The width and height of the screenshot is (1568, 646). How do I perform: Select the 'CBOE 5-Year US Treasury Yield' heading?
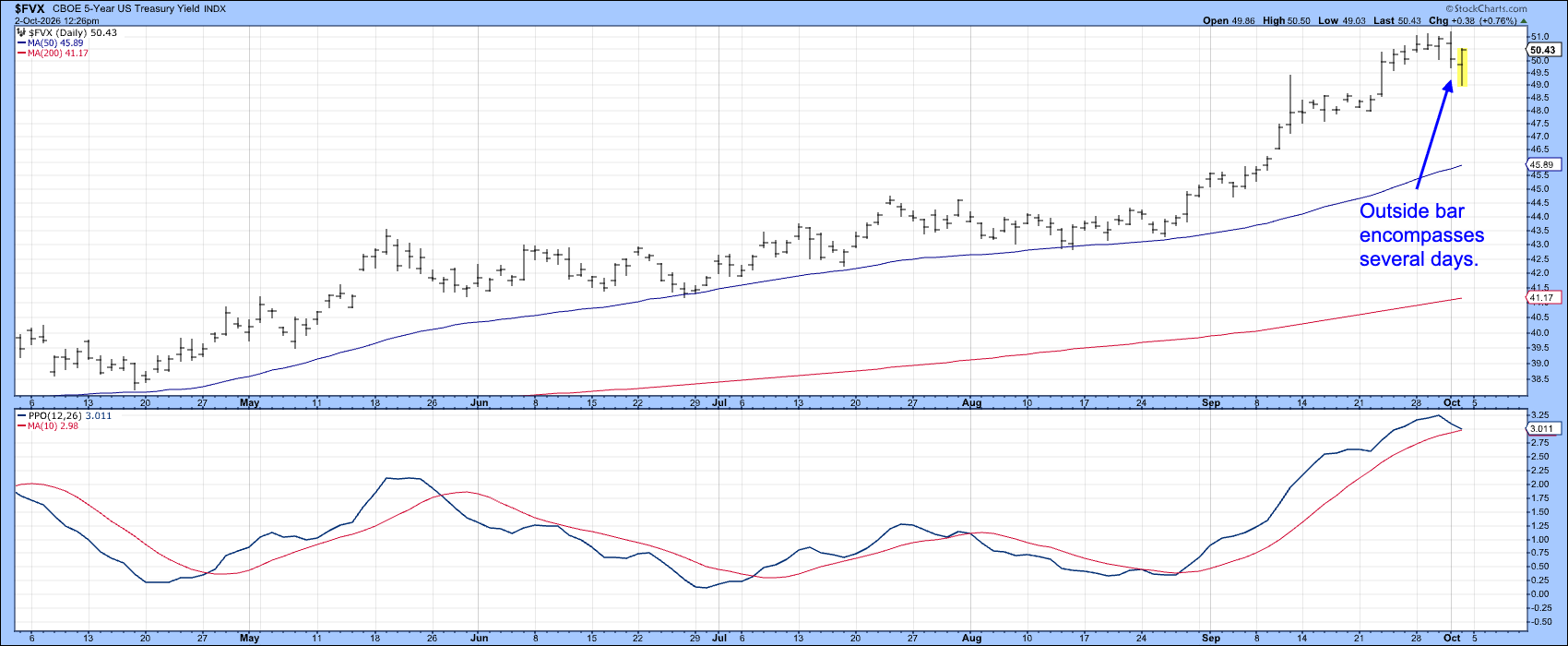point(125,8)
